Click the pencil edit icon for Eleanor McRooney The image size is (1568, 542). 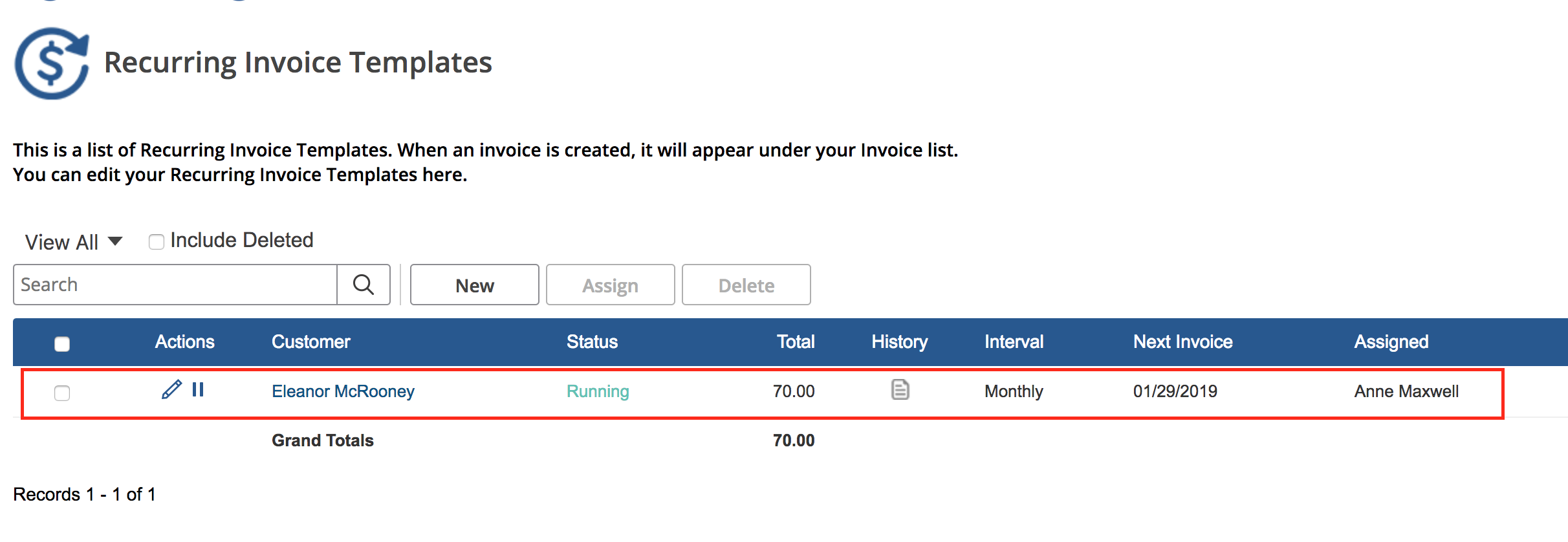[x=171, y=390]
